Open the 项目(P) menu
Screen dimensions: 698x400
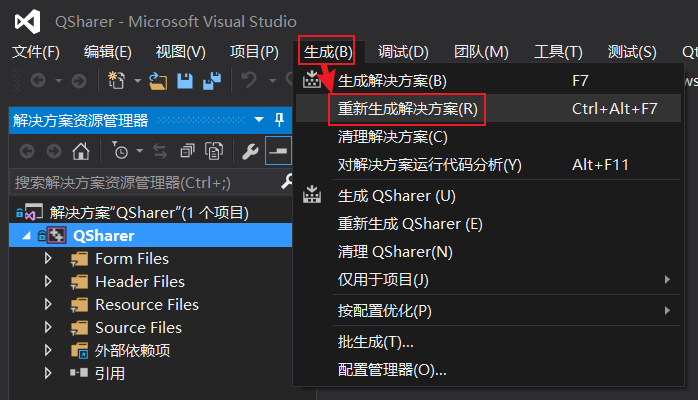point(254,52)
